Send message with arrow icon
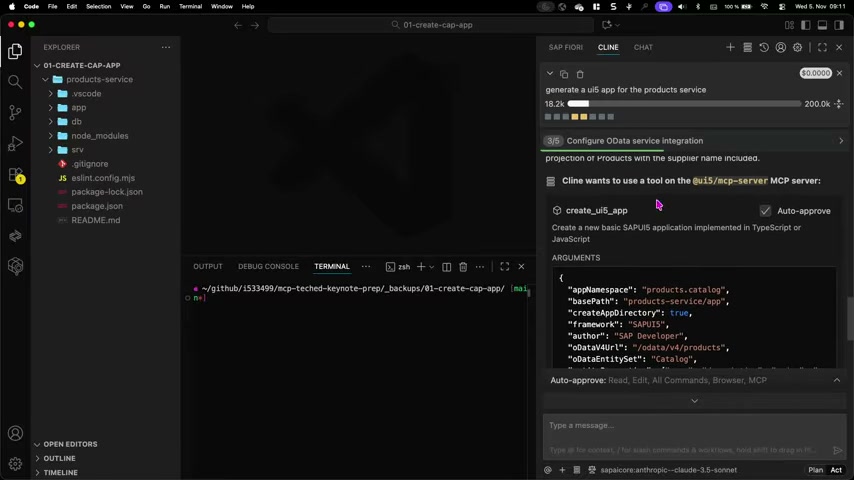 [838, 449]
